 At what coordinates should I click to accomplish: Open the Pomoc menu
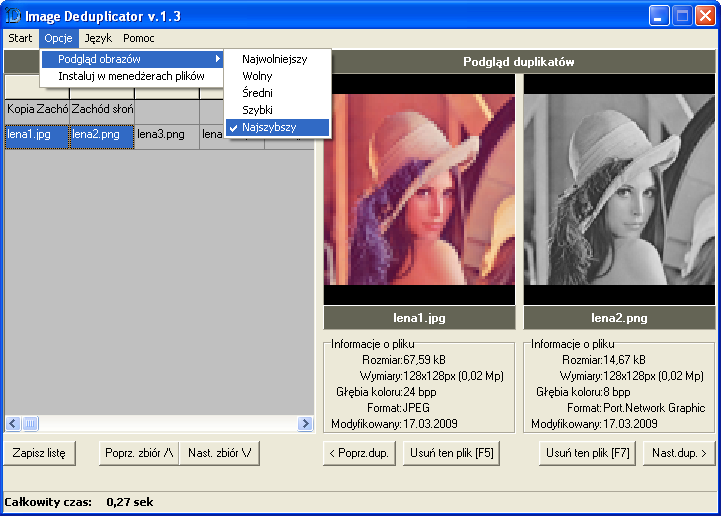click(138, 38)
